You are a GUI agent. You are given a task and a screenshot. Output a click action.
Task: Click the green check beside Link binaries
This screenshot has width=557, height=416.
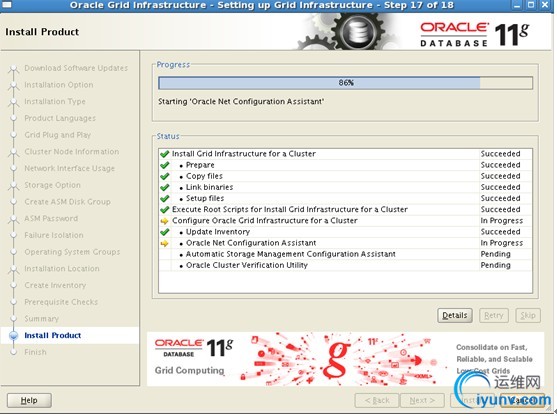(x=164, y=187)
